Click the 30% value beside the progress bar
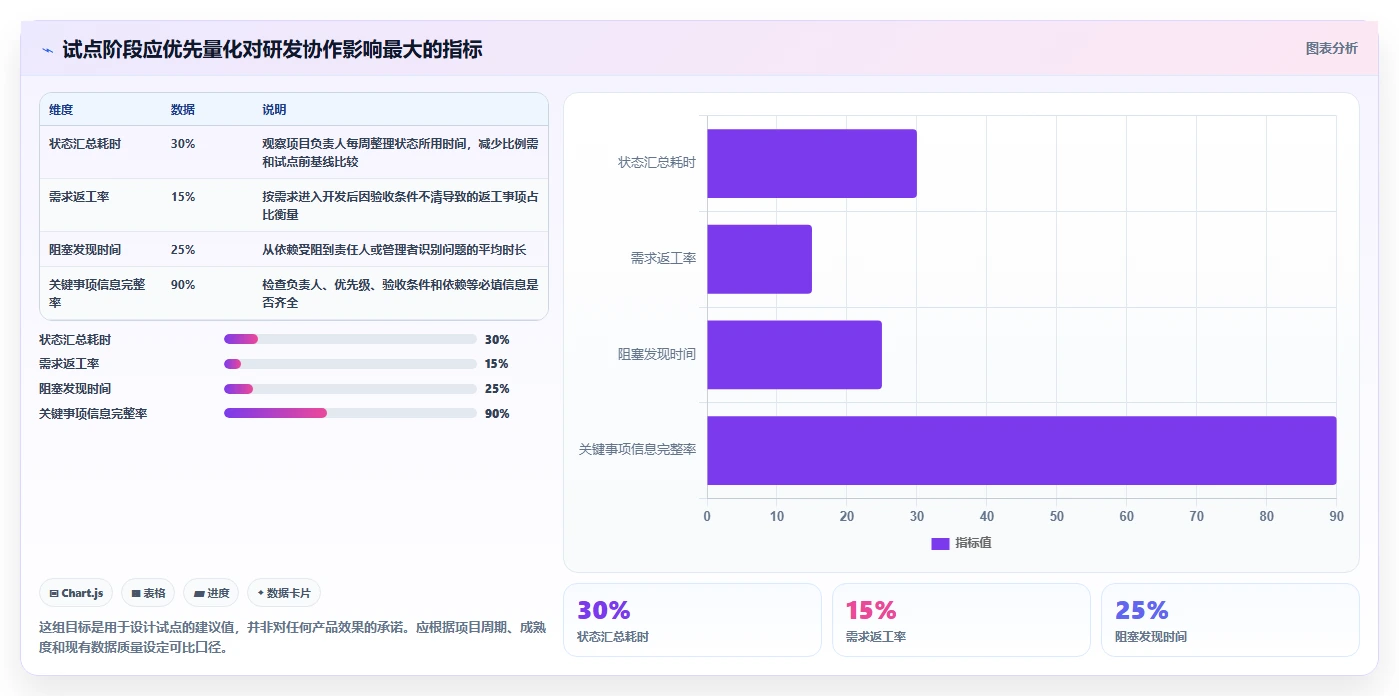Viewport: 1399px width, 696px height. (x=497, y=340)
